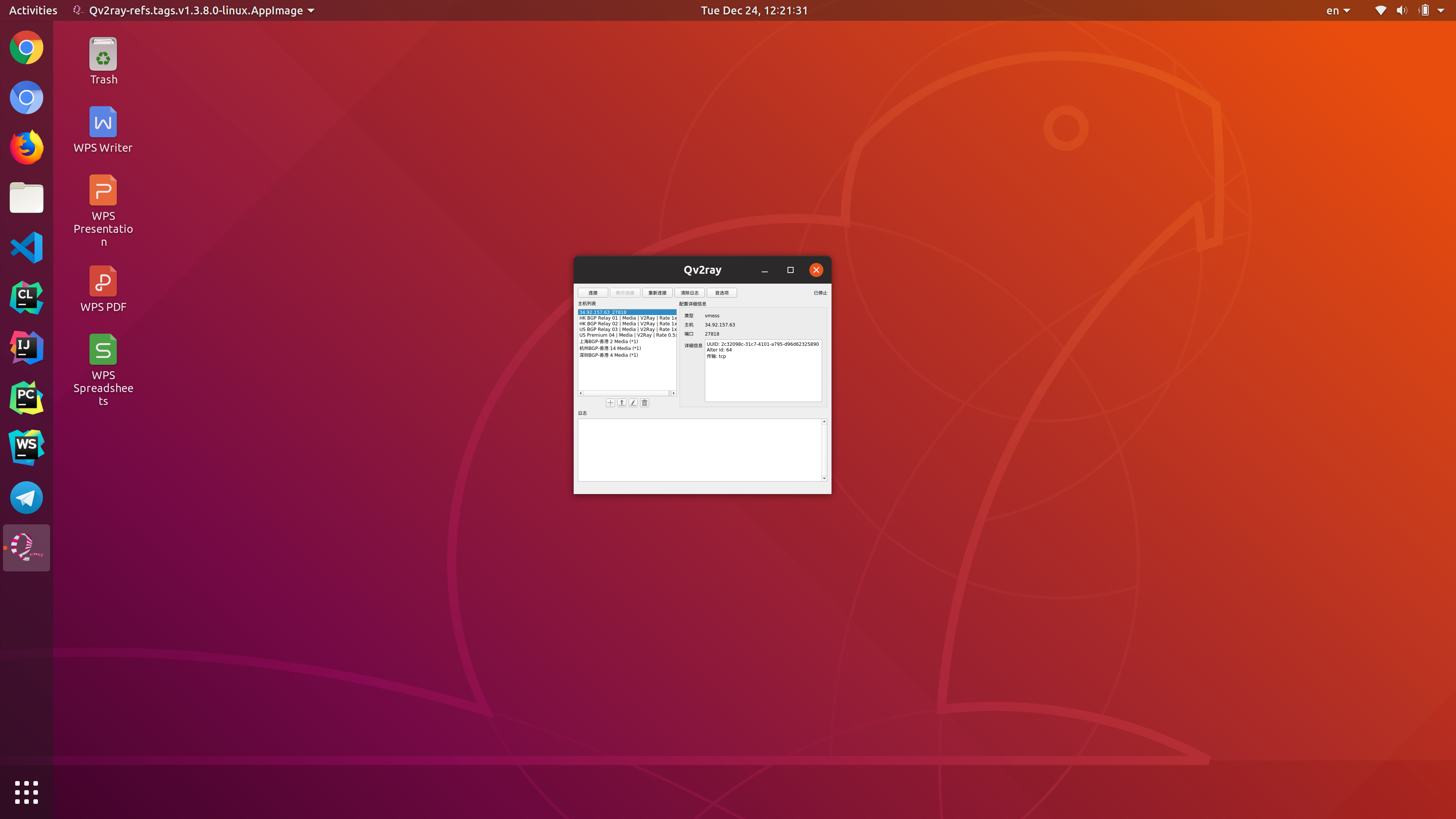Viewport: 1456px width, 819px height.
Task: Click the Qv2ray dock icon
Action: click(x=26, y=548)
